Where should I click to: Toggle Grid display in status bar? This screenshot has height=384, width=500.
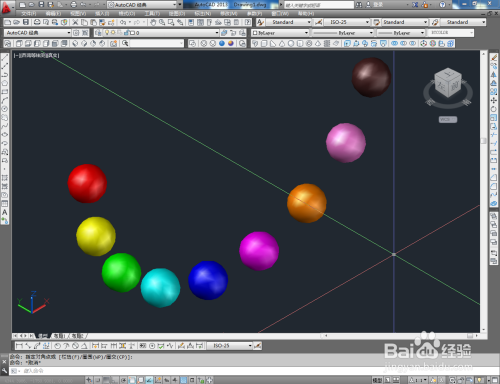point(107,380)
